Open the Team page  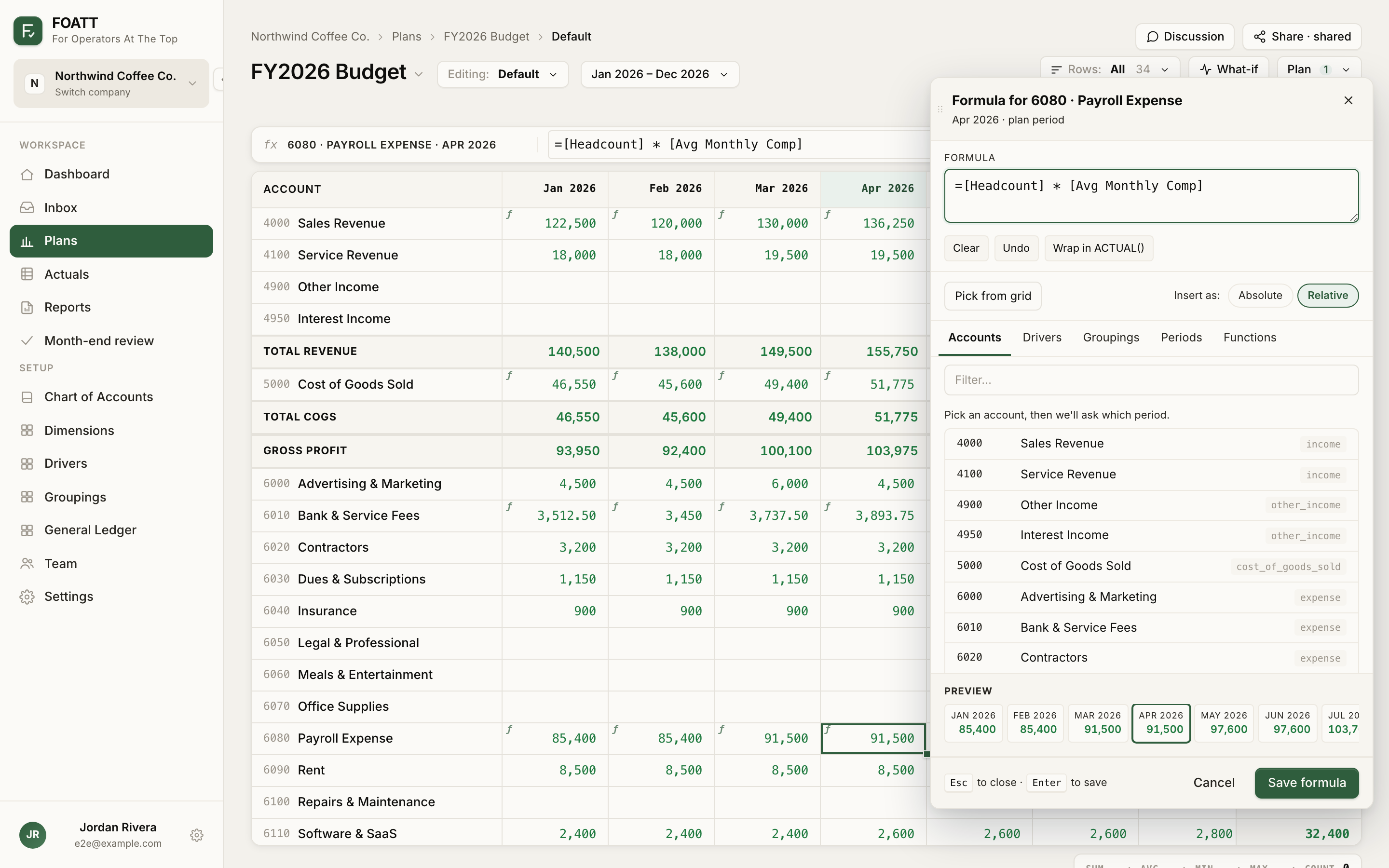(111, 564)
